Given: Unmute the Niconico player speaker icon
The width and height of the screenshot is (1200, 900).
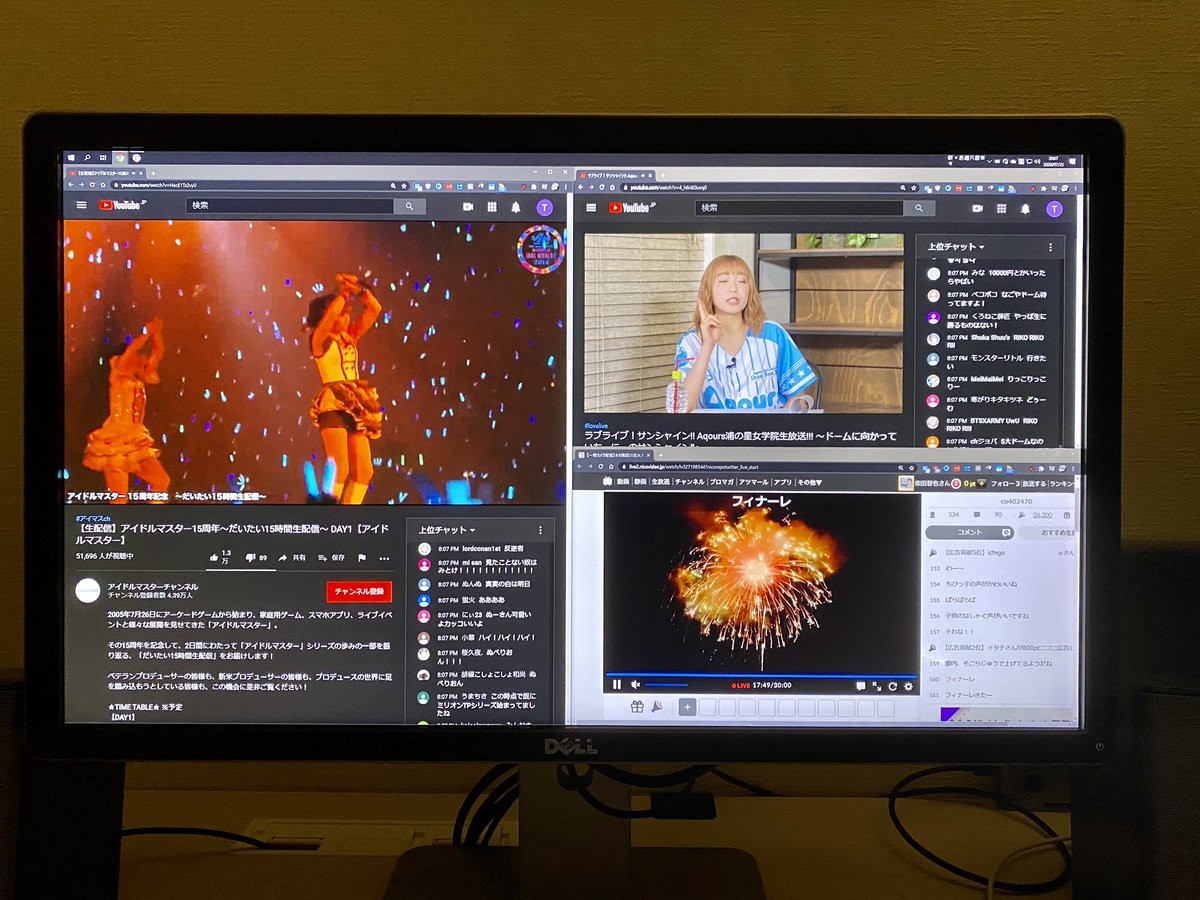Looking at the screenshot, I should 636,685.
